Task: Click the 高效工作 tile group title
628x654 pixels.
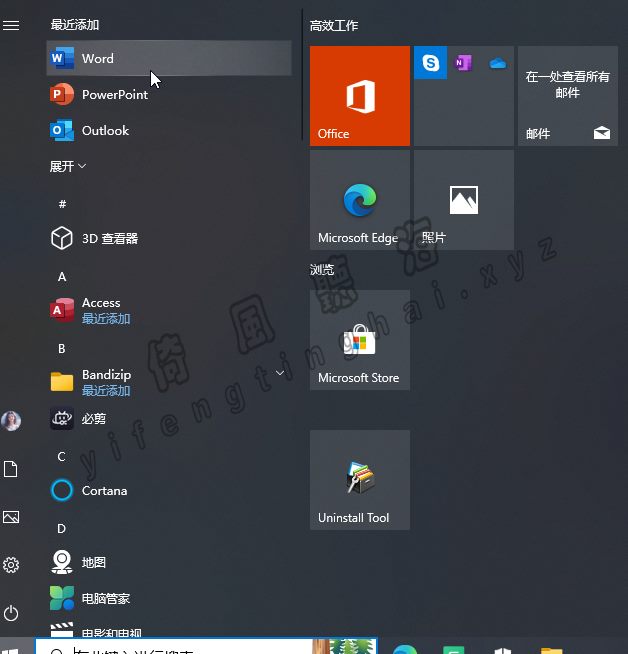Action: (x=334, y=26)
